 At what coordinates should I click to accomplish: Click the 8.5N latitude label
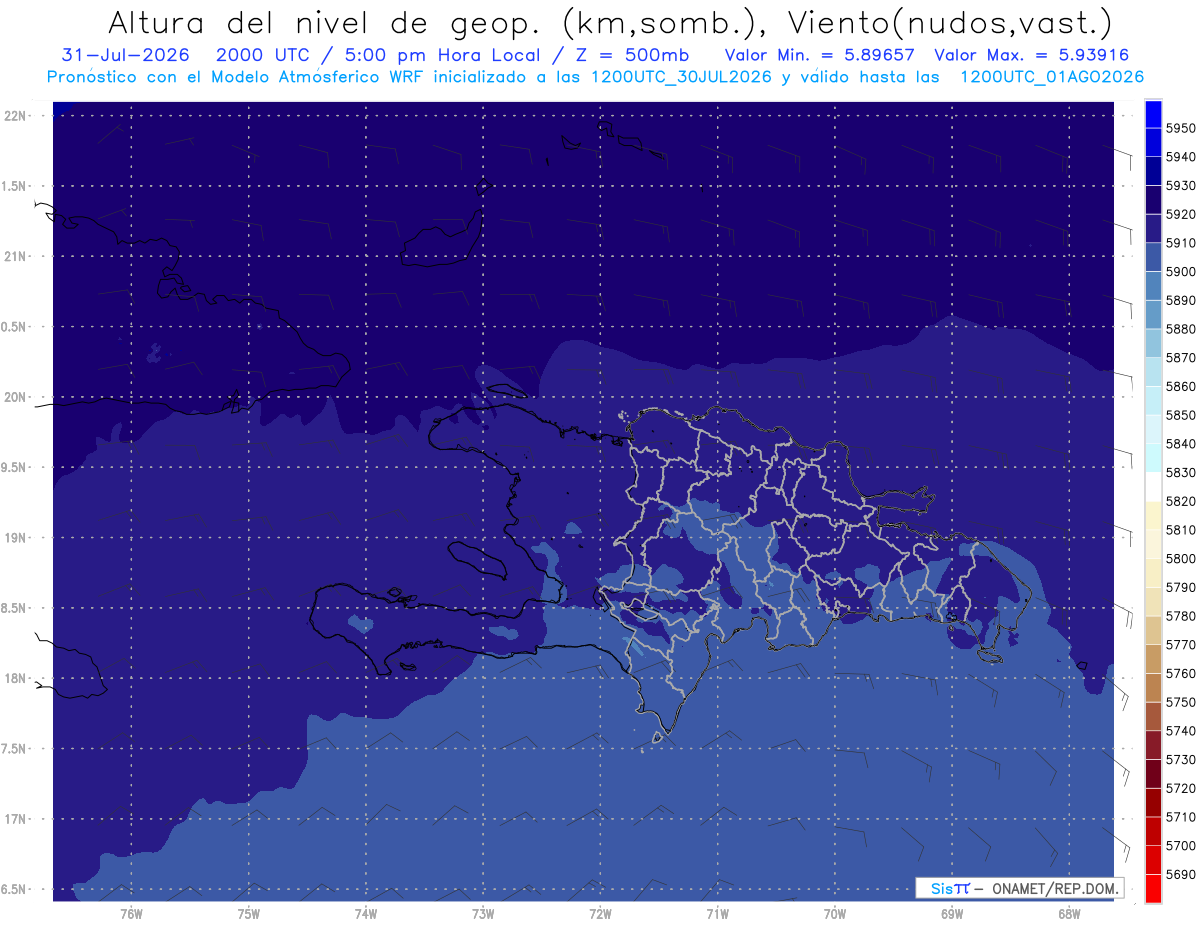[x=15, y=608]
